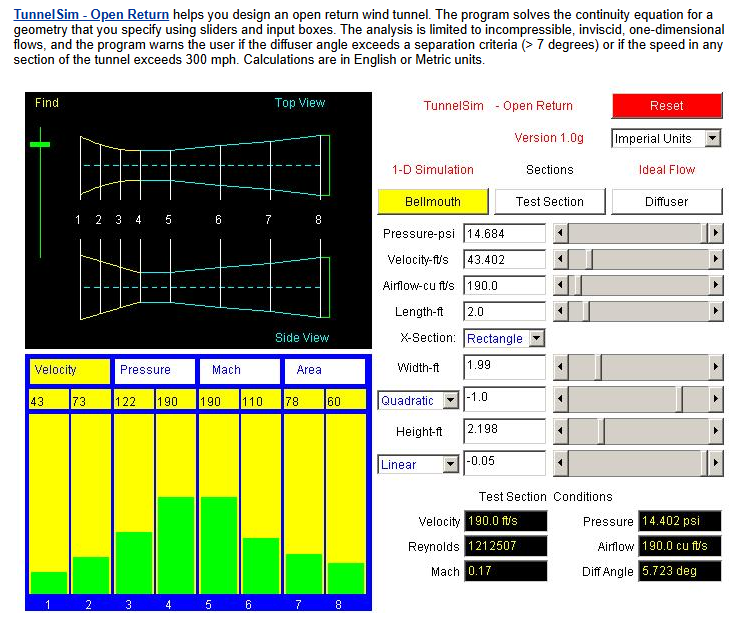The image size is (748, 617).
Task: Click left arrow of Velocity-ft/s slider
Action: tap(561, 260)
